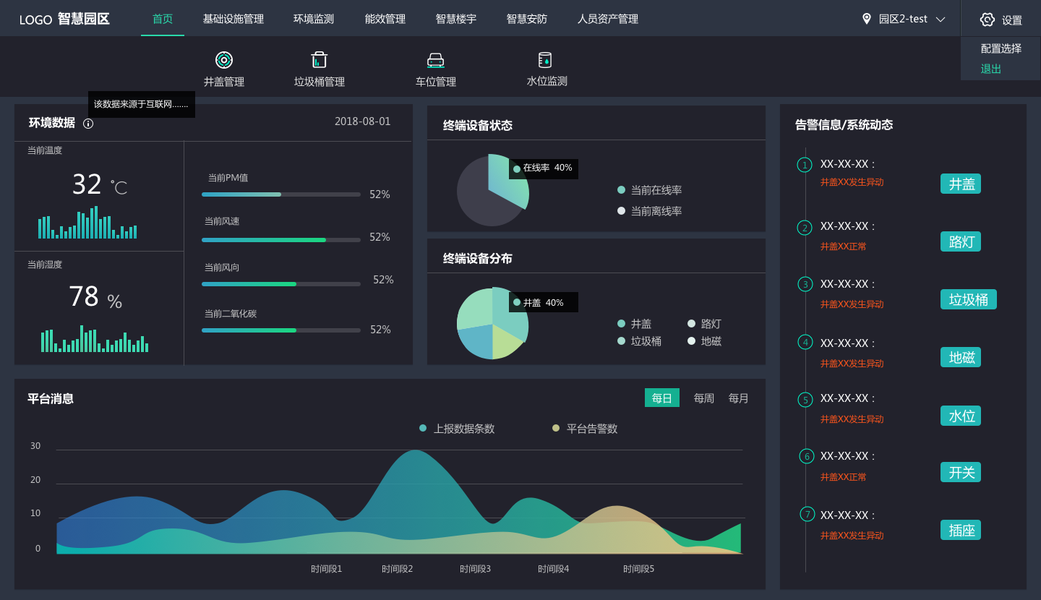The width and height of the screenshot is (1041, 600).
Task: Go to the 首页 tab
Action: coord(163,19)
